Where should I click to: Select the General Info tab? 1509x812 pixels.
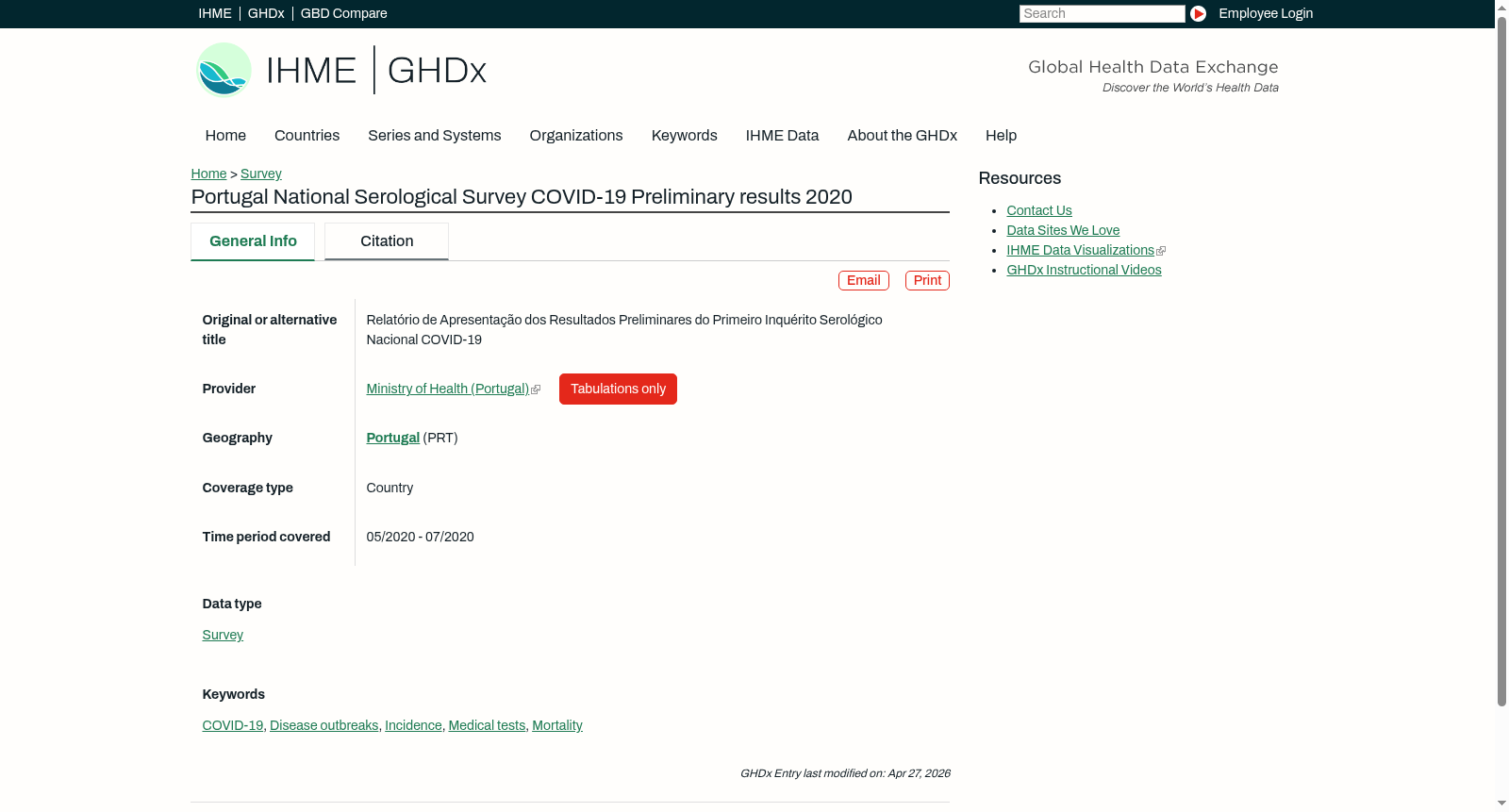pyautogui.click(x=253, y=241)
